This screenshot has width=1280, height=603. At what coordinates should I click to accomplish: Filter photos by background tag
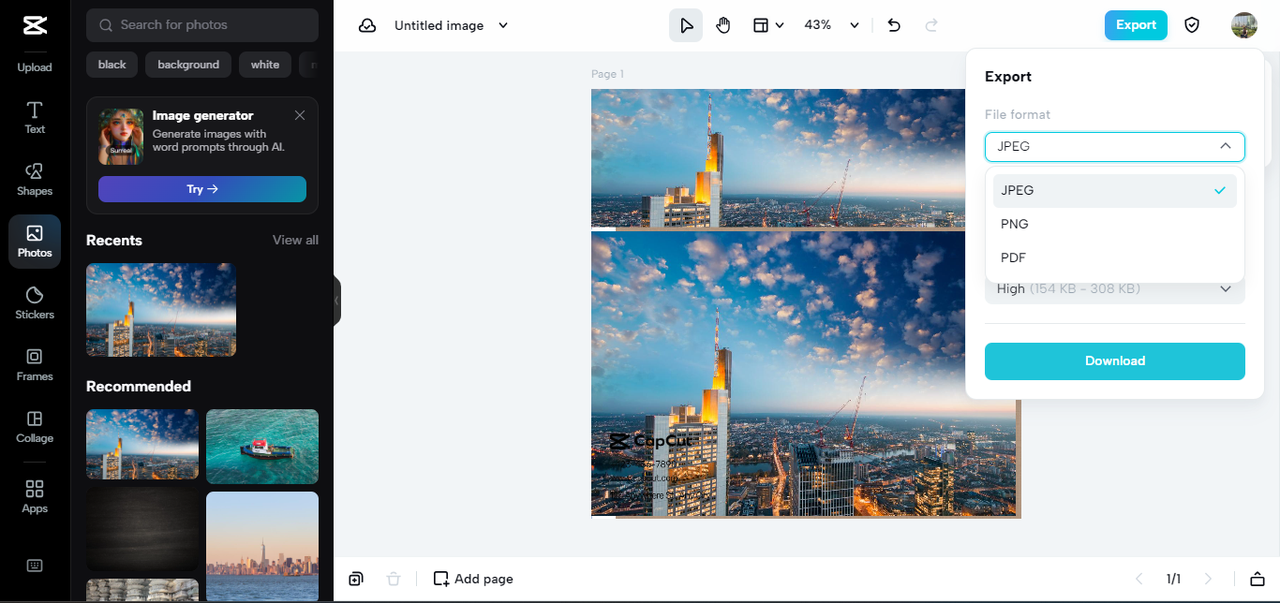pyautogui.click(x=188, y=64)
